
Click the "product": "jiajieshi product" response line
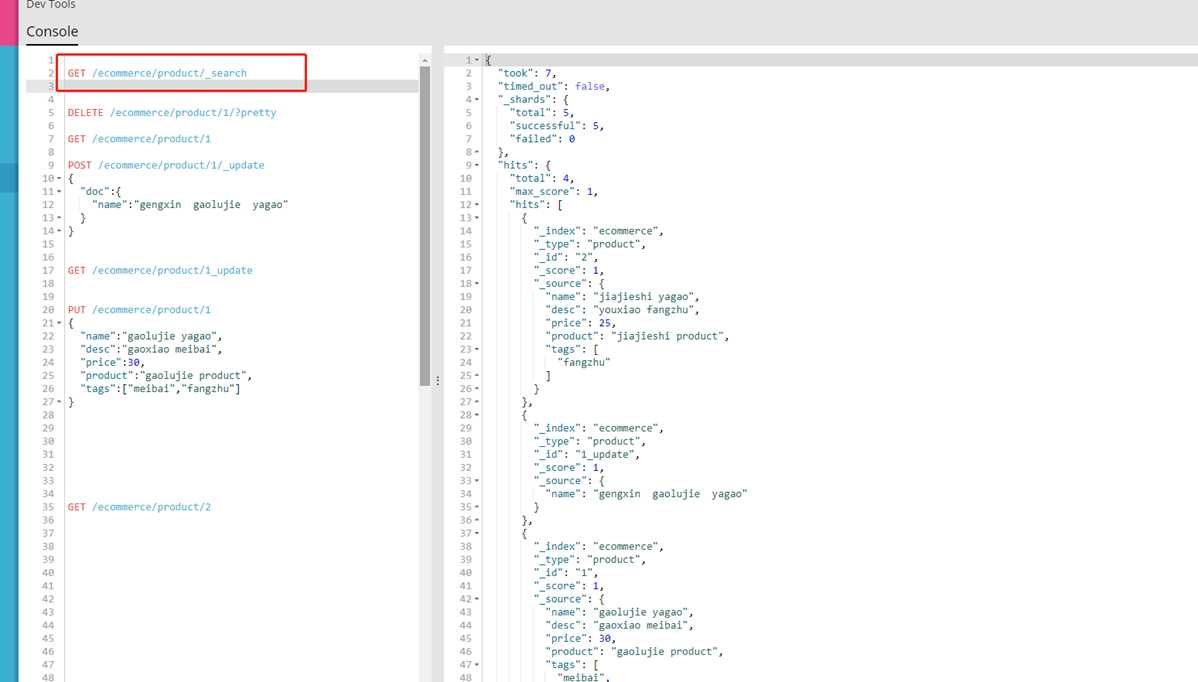pyautogui.click(x=637, y=336)
